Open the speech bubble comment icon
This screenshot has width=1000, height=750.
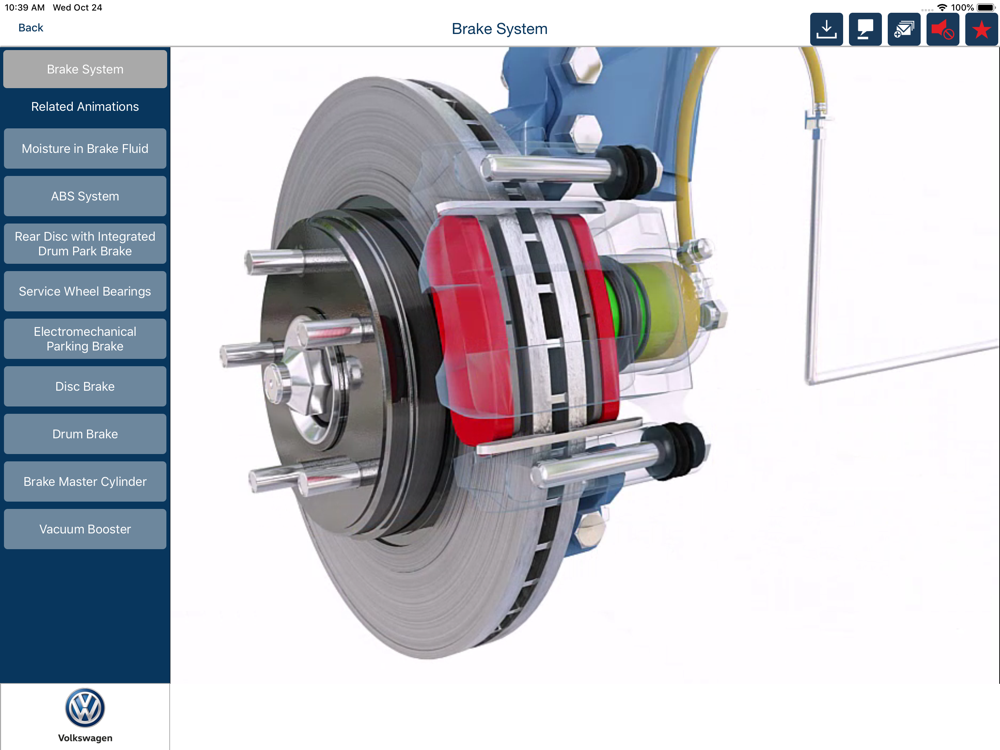(x=865, y=29)
